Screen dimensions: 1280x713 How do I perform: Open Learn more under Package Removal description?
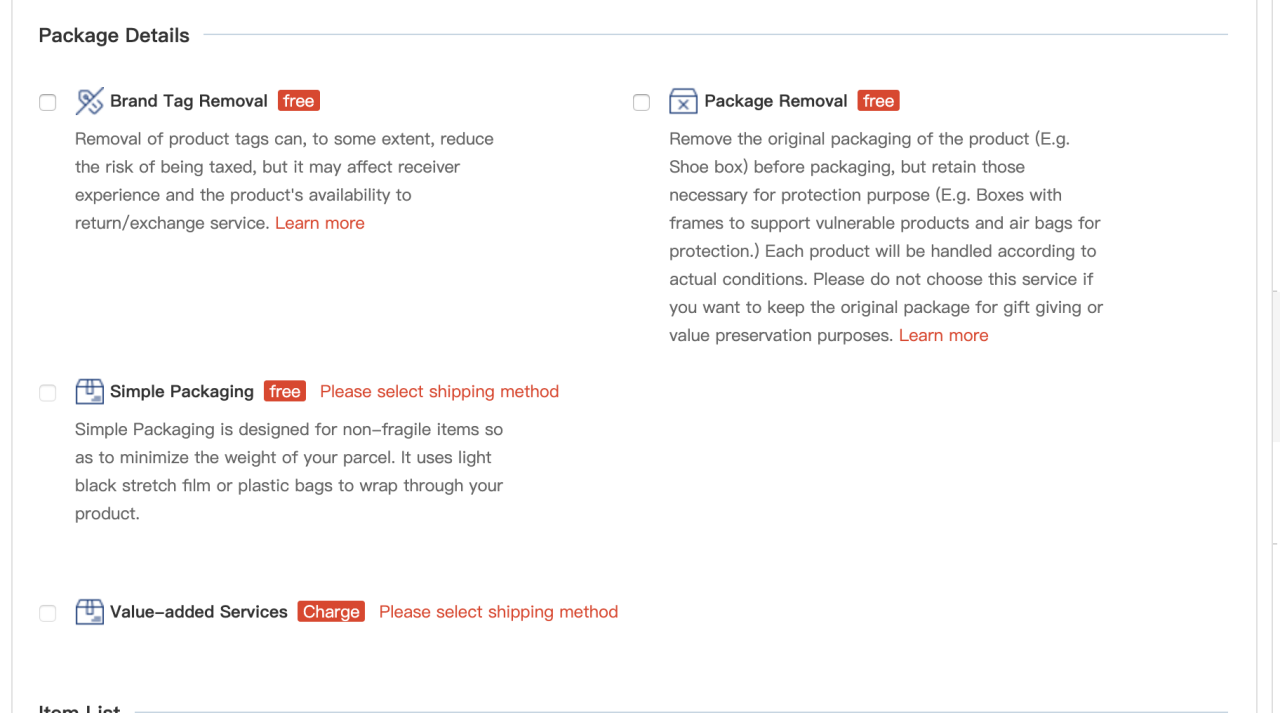coord(943,335)
